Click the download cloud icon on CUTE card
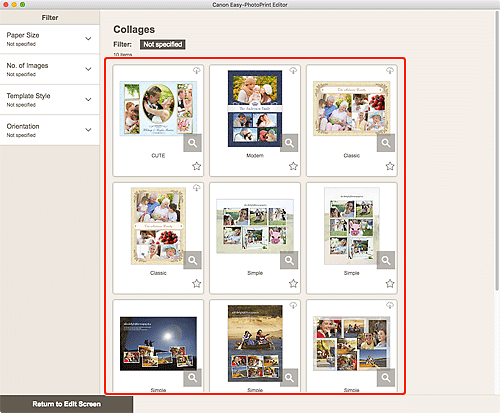The image size is (500, 413). click(196, 70)
